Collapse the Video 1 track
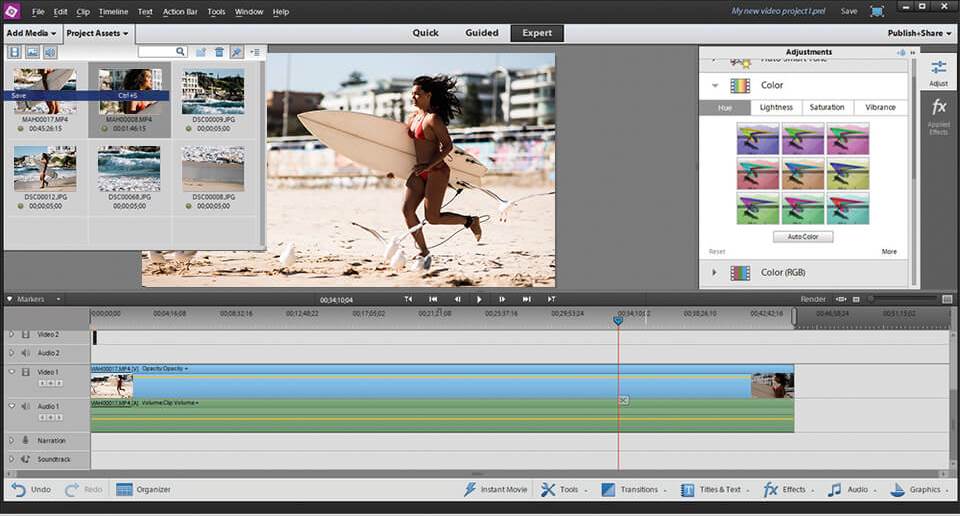The height and width of the screenshot is (516, 960). point(11,372)
